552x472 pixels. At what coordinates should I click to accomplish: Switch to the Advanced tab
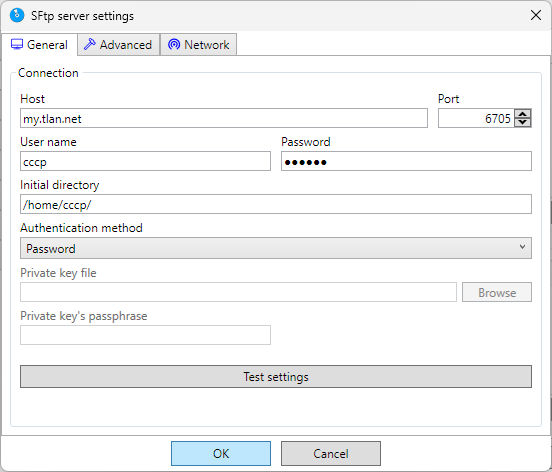(119, 45)
